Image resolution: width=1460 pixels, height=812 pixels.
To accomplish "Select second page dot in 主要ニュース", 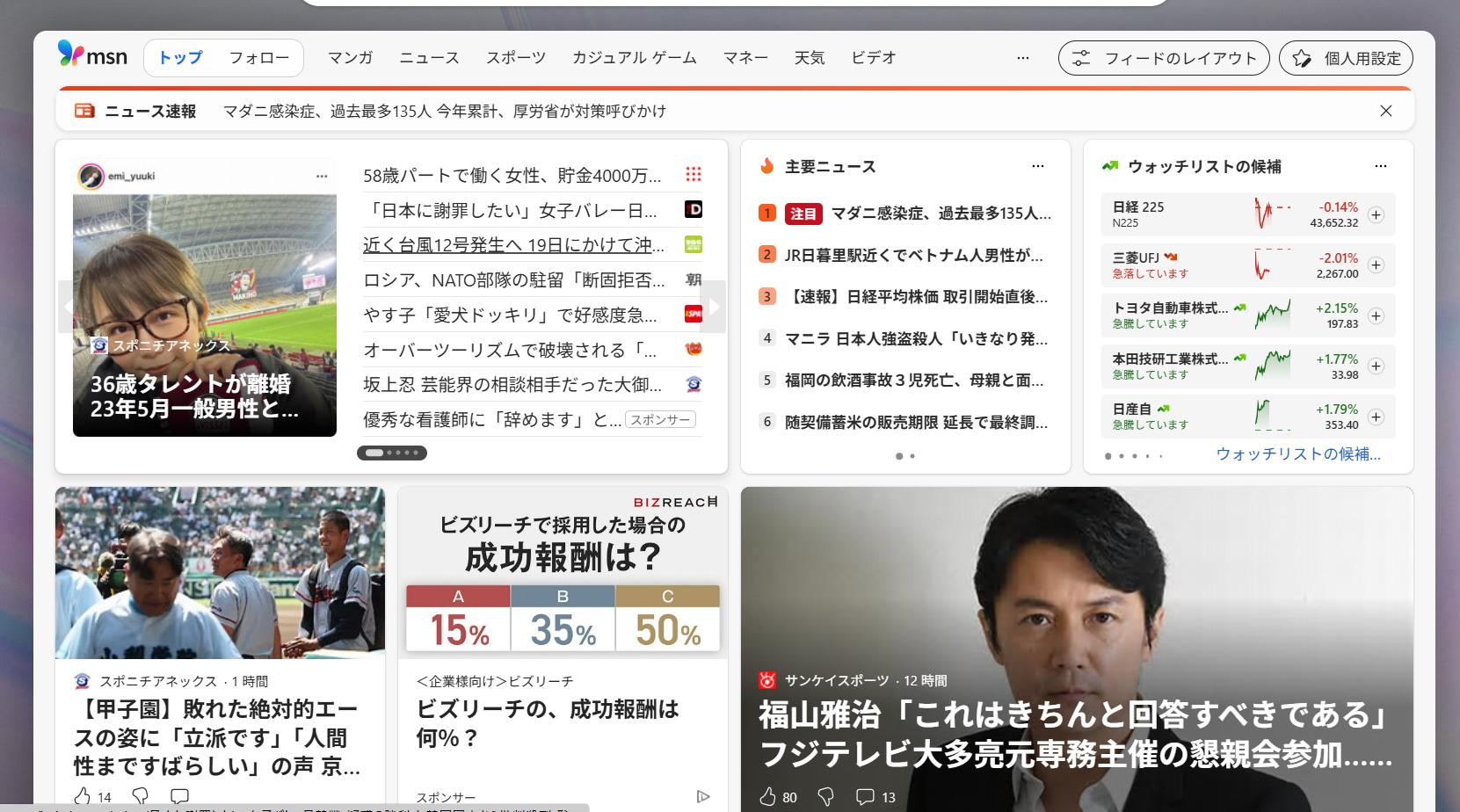I will click(912, 456).
